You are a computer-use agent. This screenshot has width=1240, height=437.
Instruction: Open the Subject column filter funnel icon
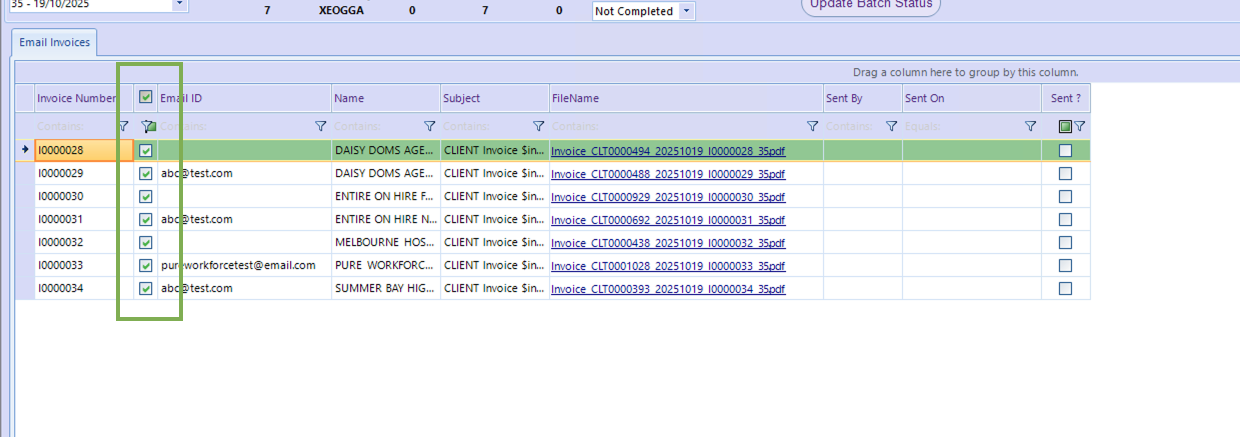(x=539, y=127)
